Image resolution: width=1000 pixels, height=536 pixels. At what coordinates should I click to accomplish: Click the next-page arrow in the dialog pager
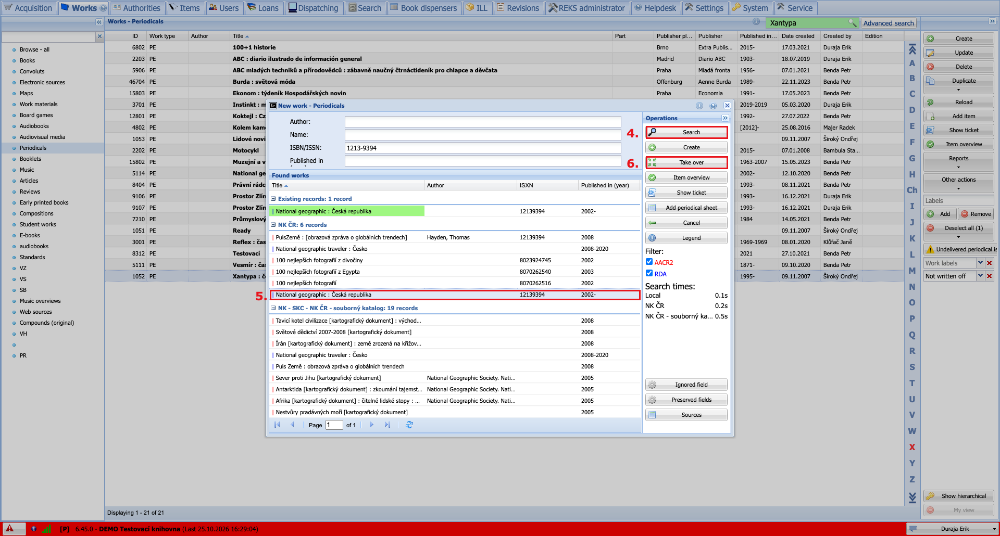372,424
